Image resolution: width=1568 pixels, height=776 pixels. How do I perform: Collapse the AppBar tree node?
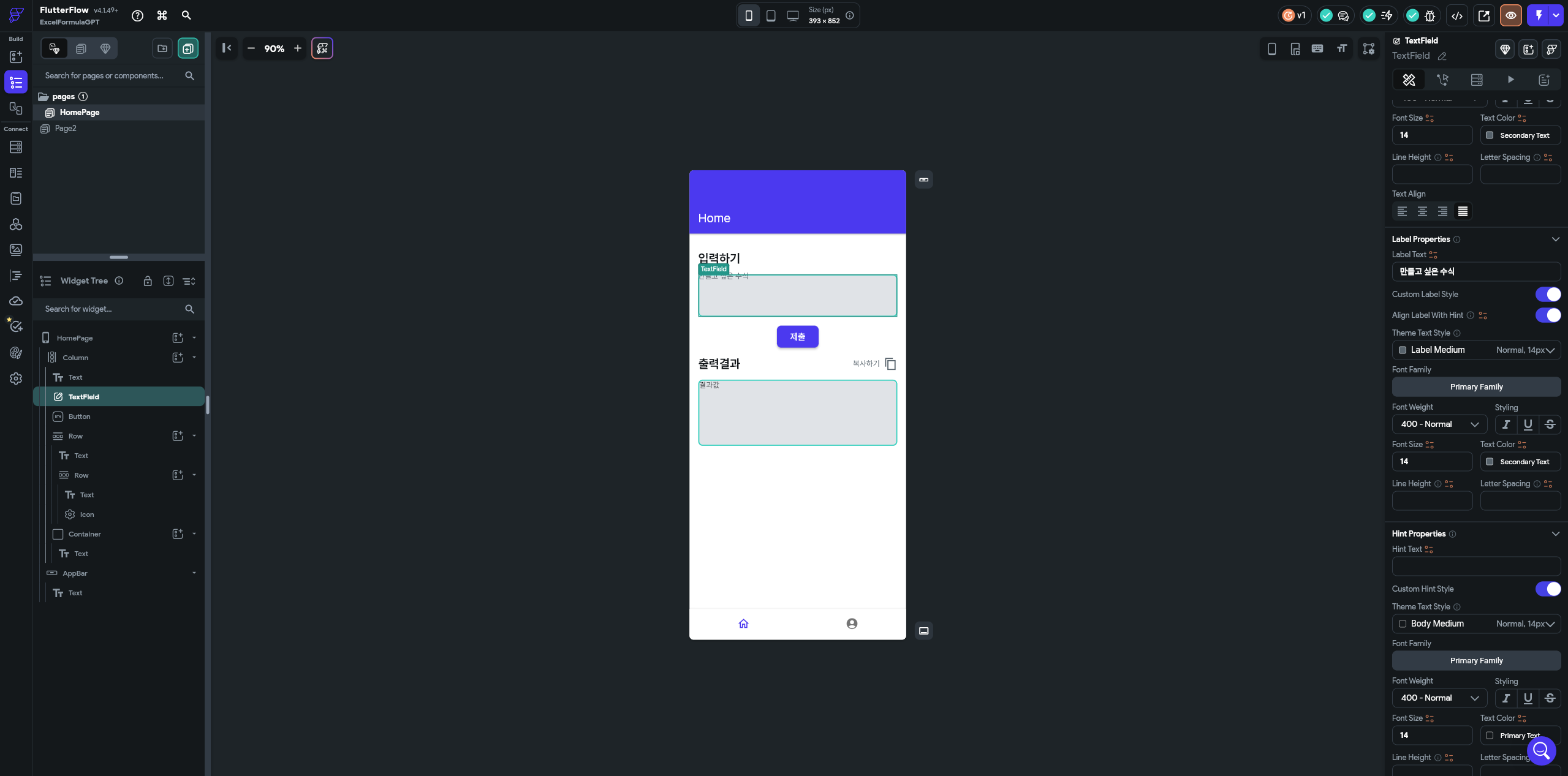tap(194, 573)
